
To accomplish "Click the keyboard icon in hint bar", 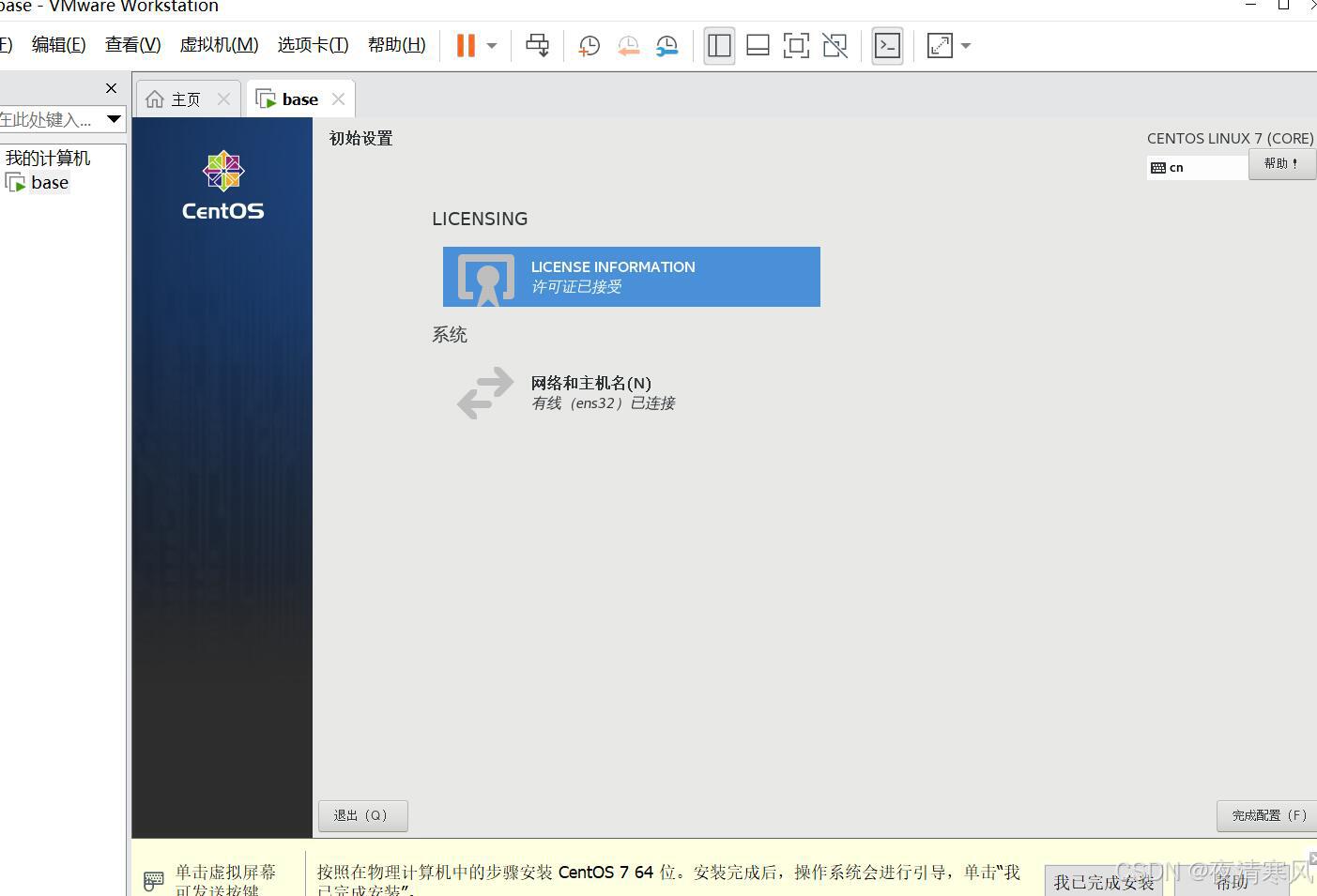I will pyautogui.click(x=154, y=881).
